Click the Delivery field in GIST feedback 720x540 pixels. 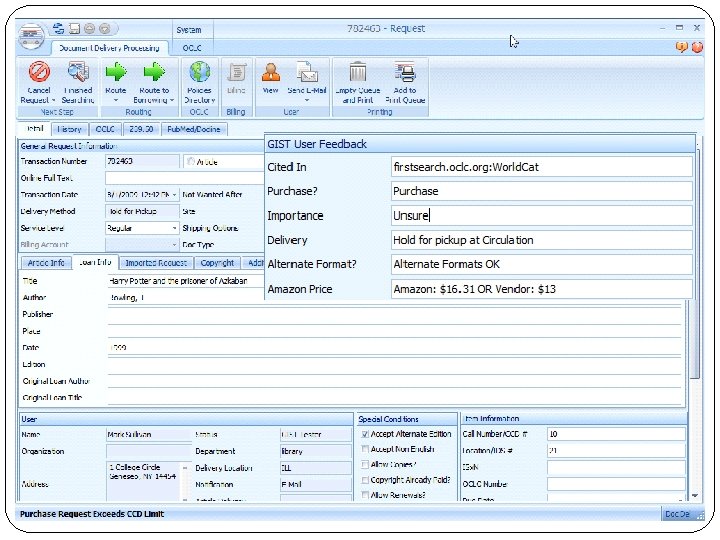pos(541,240)
